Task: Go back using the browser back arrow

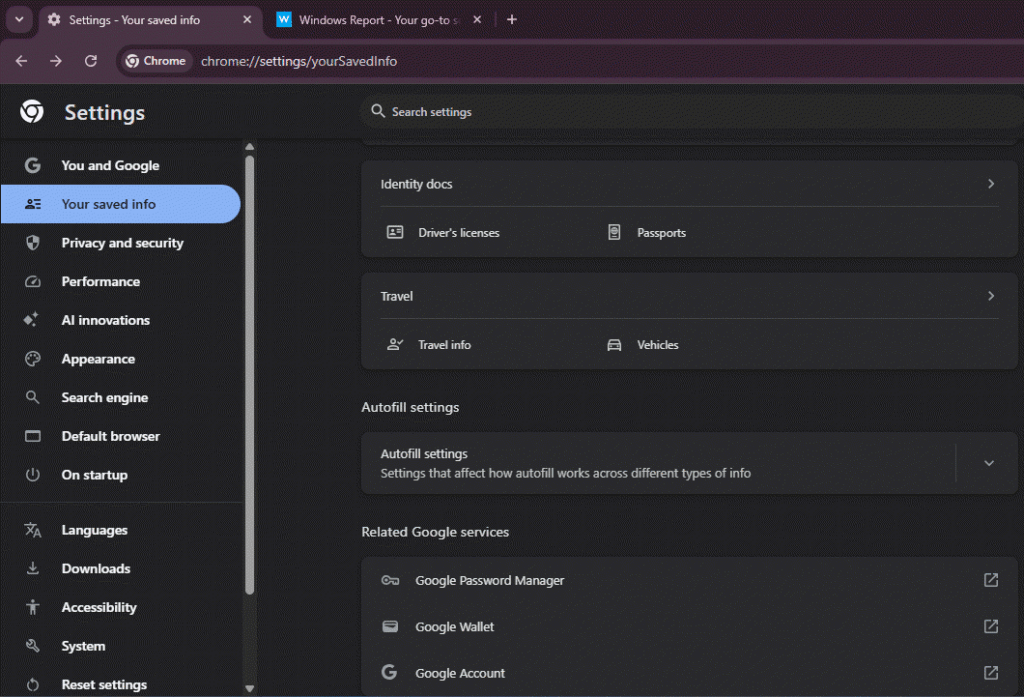Action: [x=22, y=61]
